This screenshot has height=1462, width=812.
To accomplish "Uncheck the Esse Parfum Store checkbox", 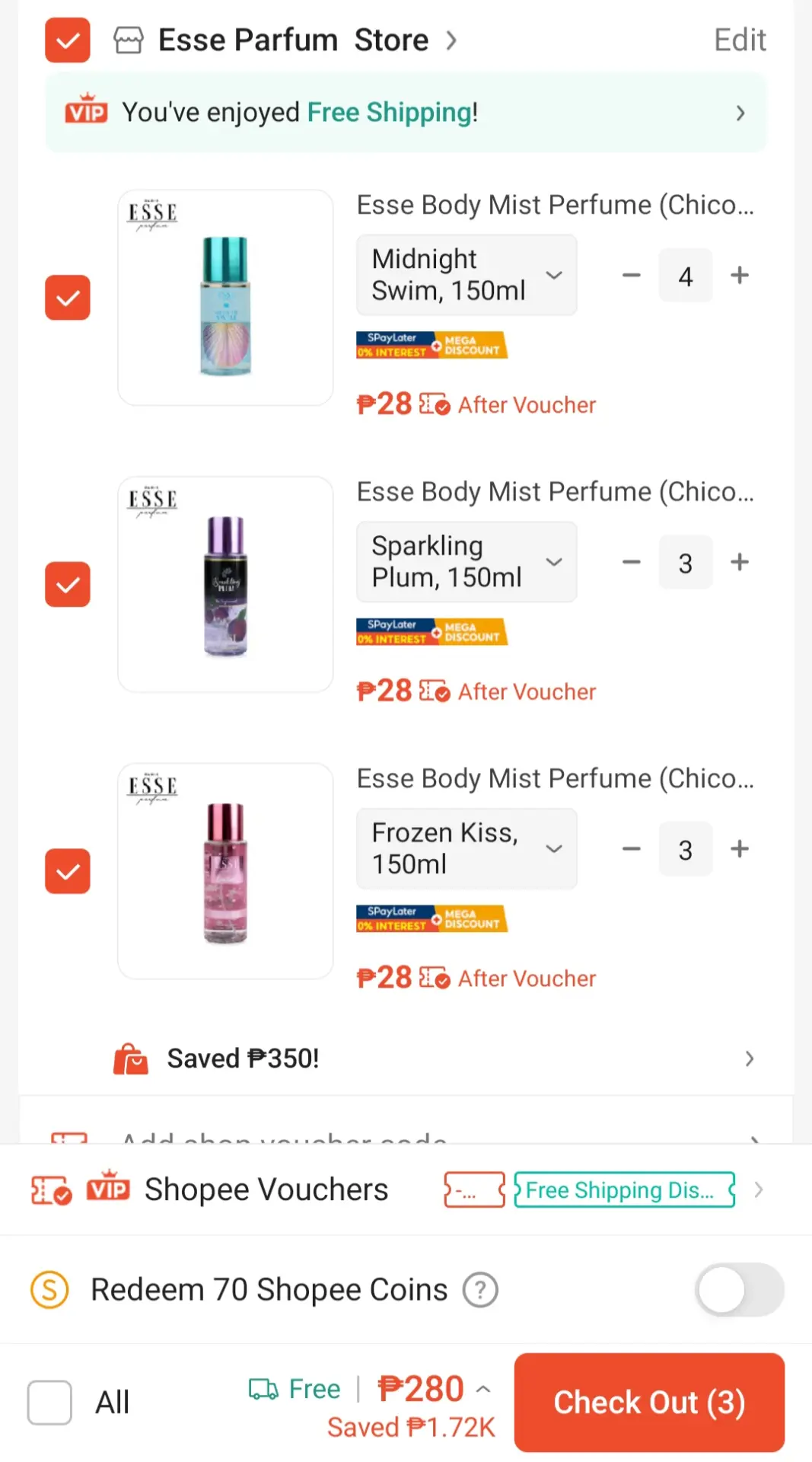I will pos(68,40).
